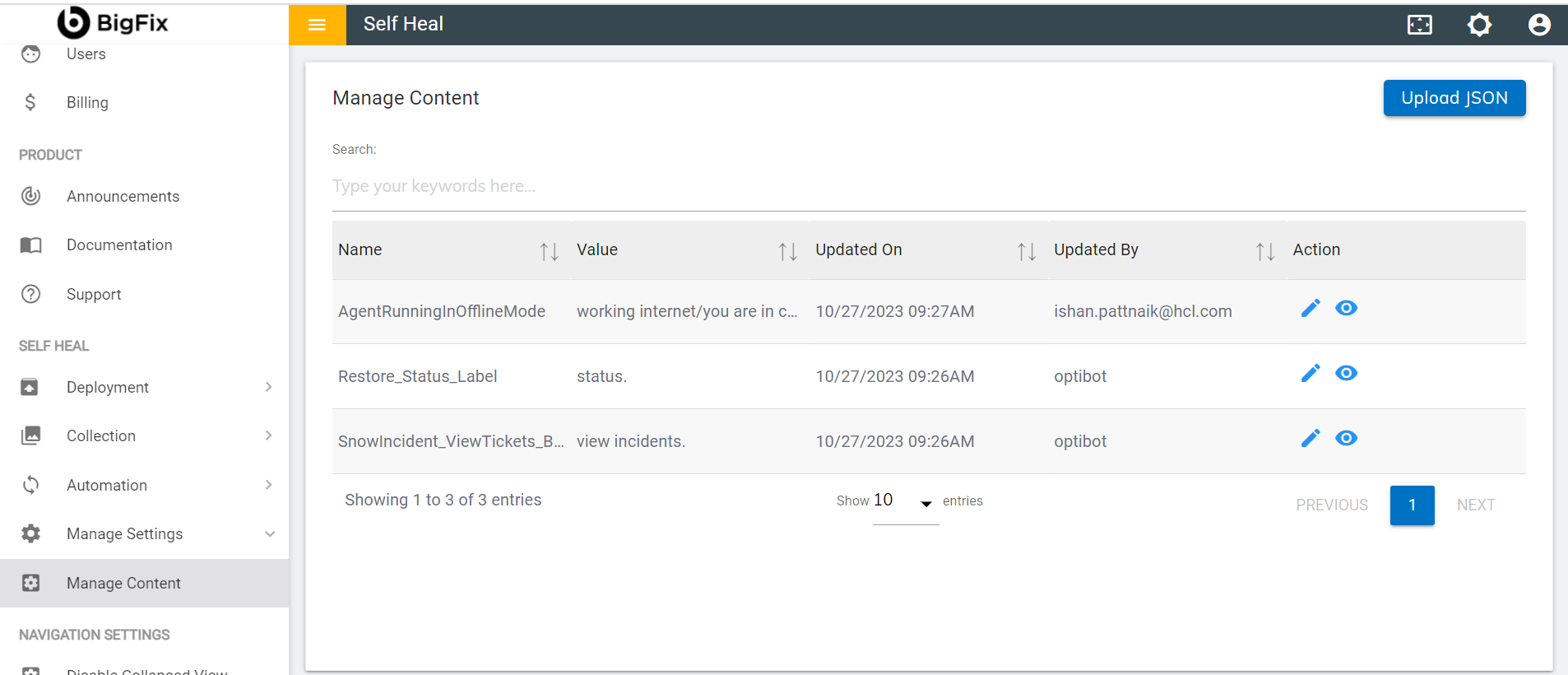Sort the table by Name column
The height and width of the screenshot is (675, 1568).
click(549, 251)
